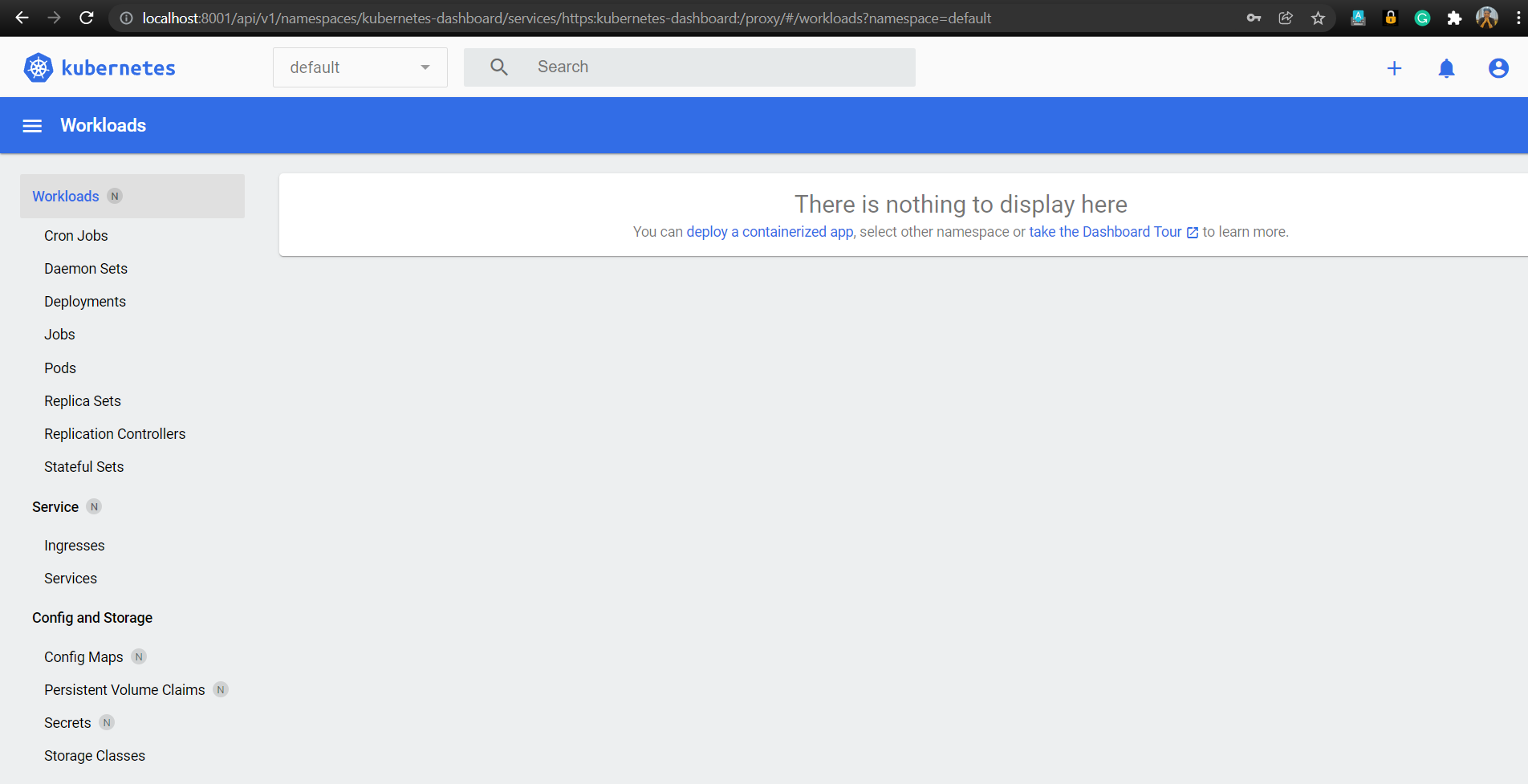
Task: Go to Jobs list
Action: pyautogui.click(x=59, y=335)
